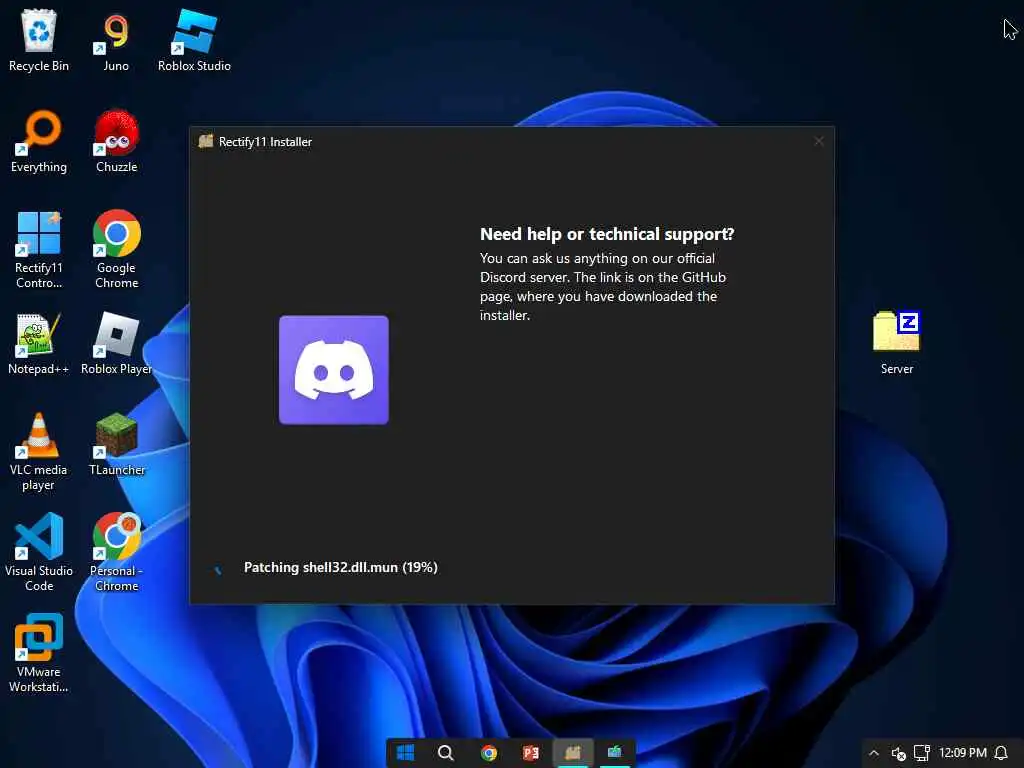Select the Notepad++ desktop shortcut
This screenshot has height=768, width=1024.
[39, 344]
